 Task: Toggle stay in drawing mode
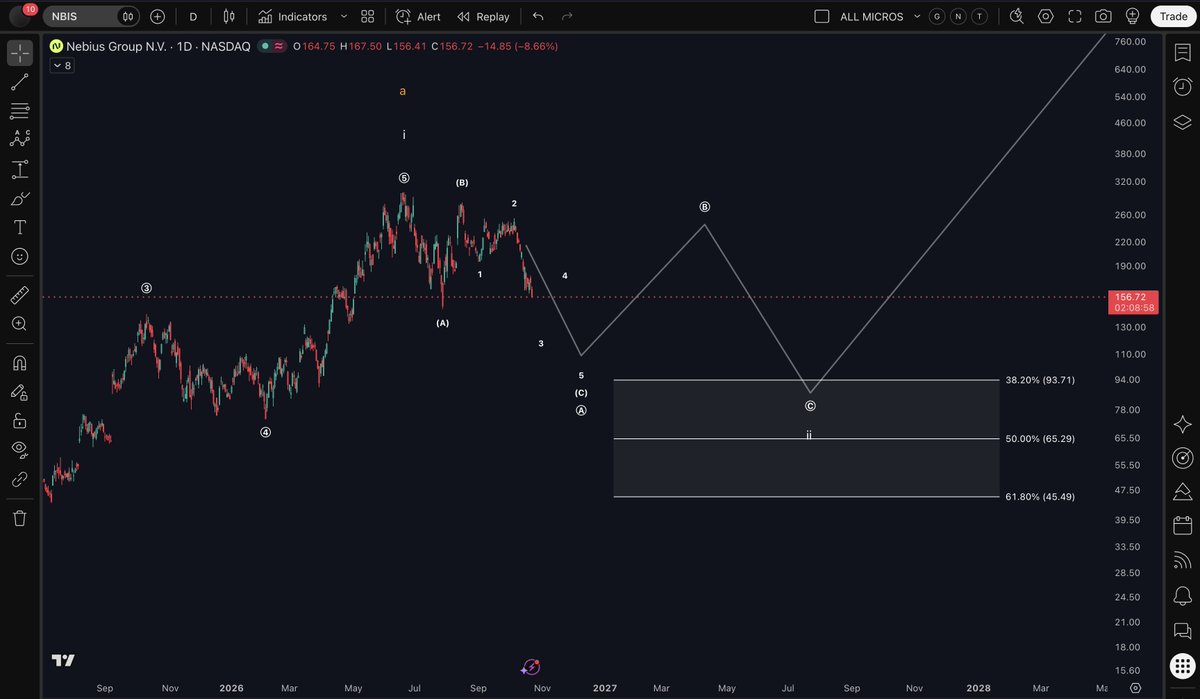click(x=19, y=392)
